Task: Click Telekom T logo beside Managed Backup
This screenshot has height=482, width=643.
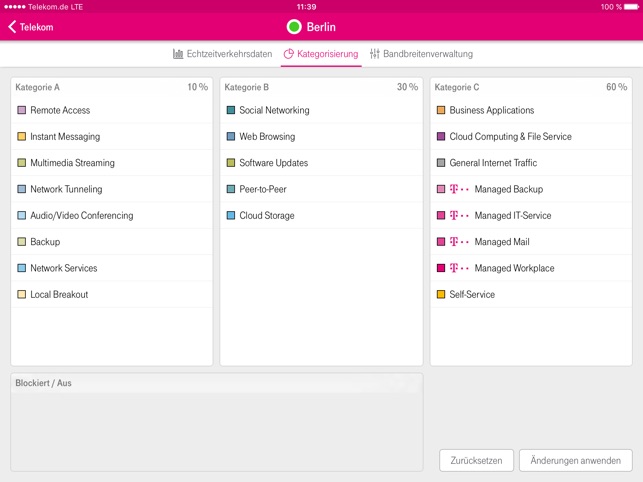Action: [x=459, y=189]
